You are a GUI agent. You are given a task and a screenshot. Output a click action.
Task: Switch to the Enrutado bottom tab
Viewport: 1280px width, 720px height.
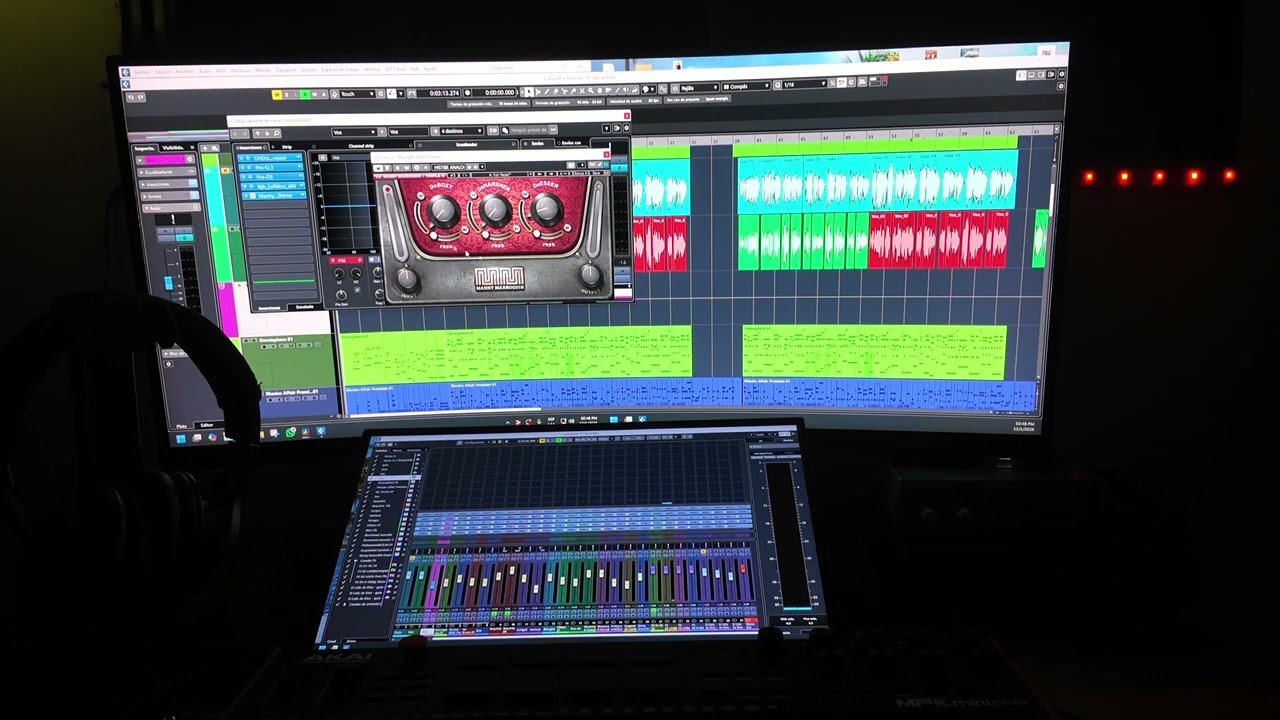[x=305, y=307]
